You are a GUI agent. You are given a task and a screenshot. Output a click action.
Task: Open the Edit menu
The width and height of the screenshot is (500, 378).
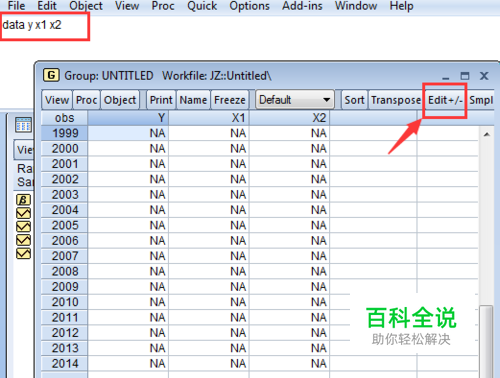pyautogui.click(x=47, y=6)
